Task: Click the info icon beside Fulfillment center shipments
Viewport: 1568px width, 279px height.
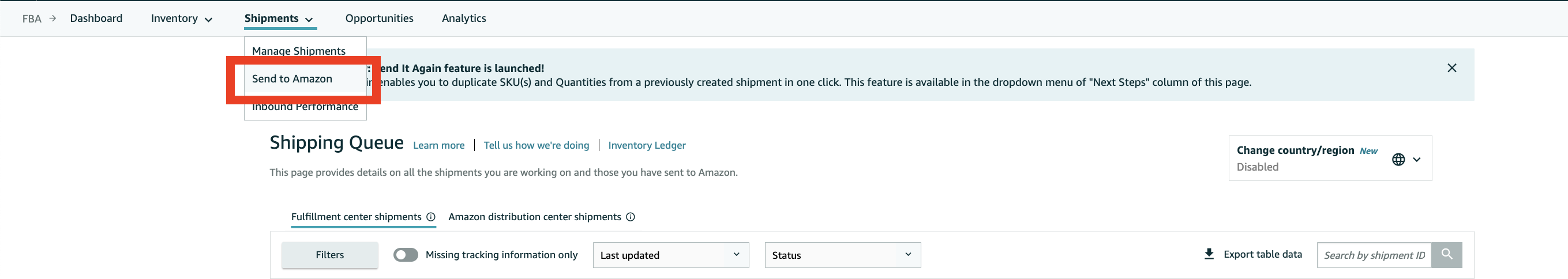Action: point(431,217)
